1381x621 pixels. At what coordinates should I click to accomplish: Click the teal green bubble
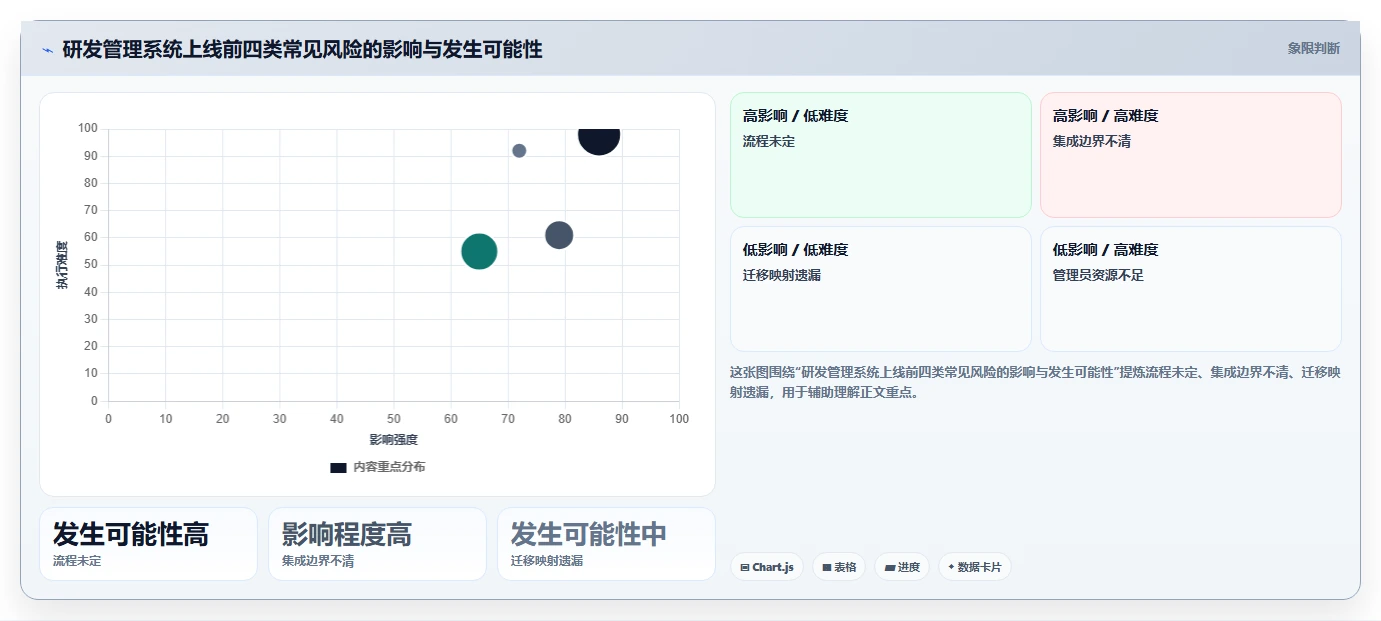(479, 251)
